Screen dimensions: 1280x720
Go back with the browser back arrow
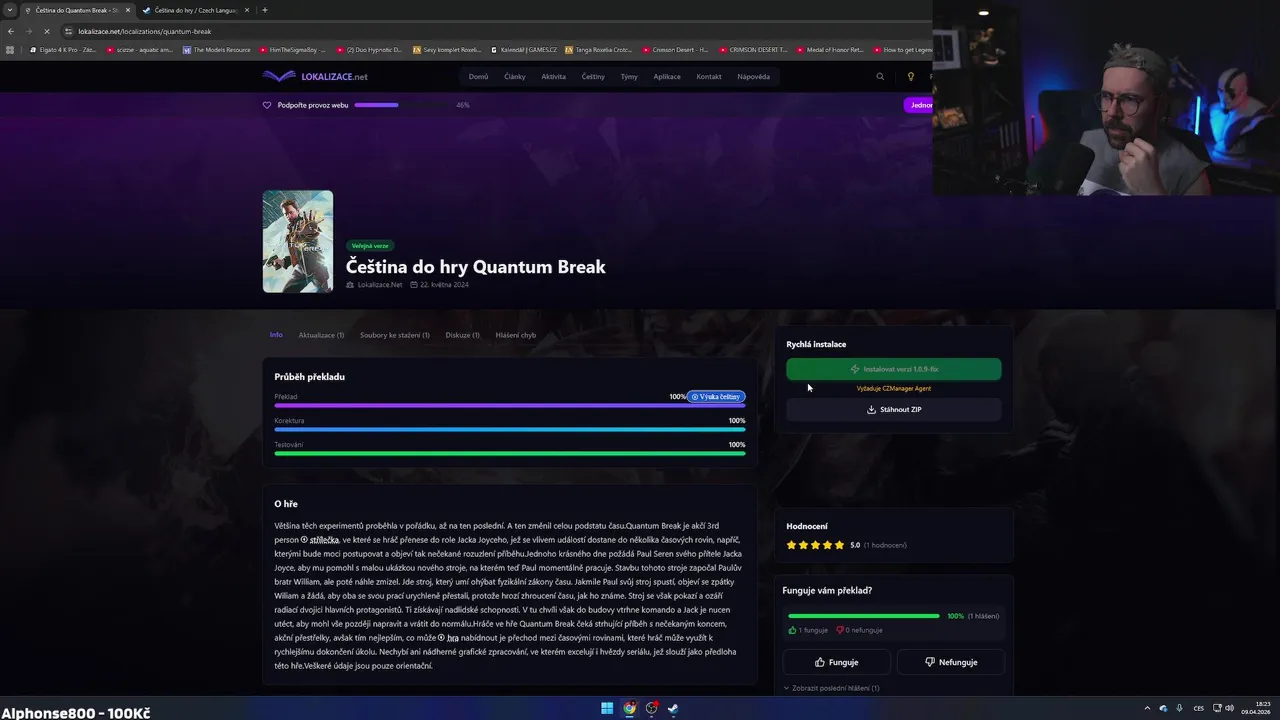coord(11,31)
